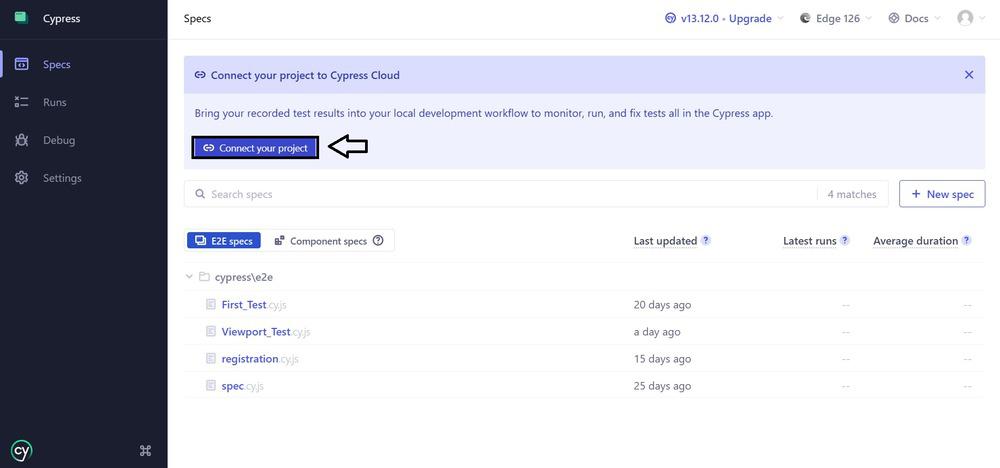Click the a day ago timestamp
Viewport: 1000px width, 468px height.
pyautogui.click(x=657, y=332)
